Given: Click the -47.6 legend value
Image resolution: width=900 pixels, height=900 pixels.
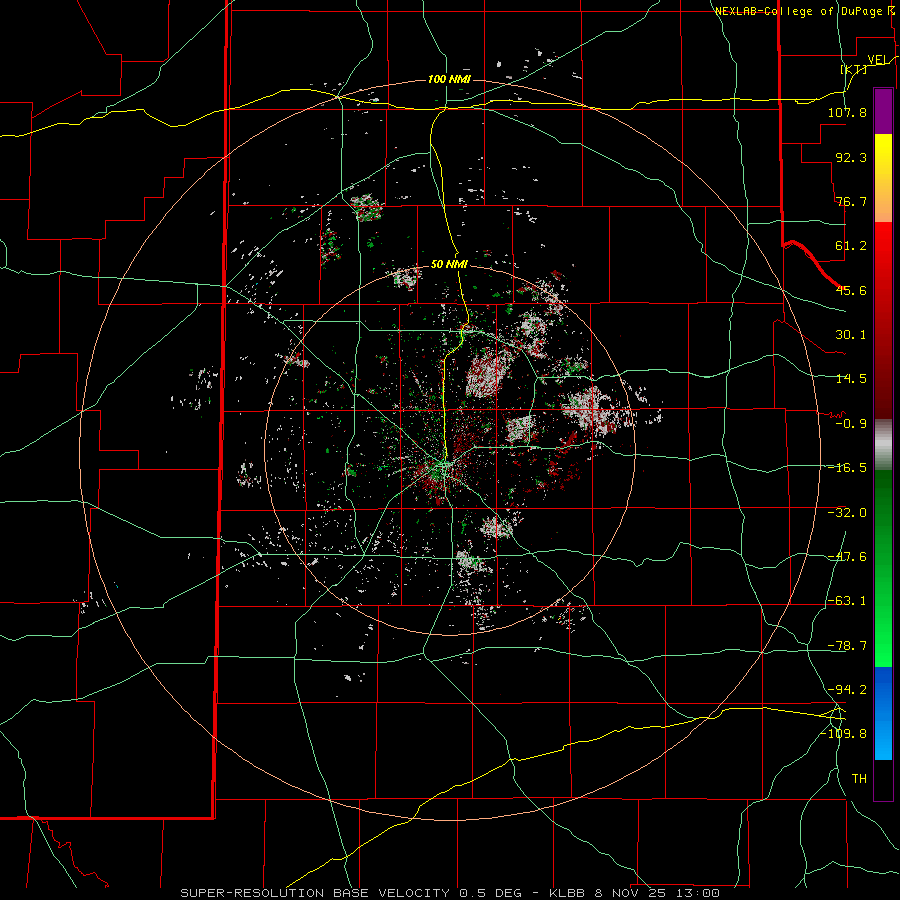Looking at the screenshot, I should click(x=847, y=557).
